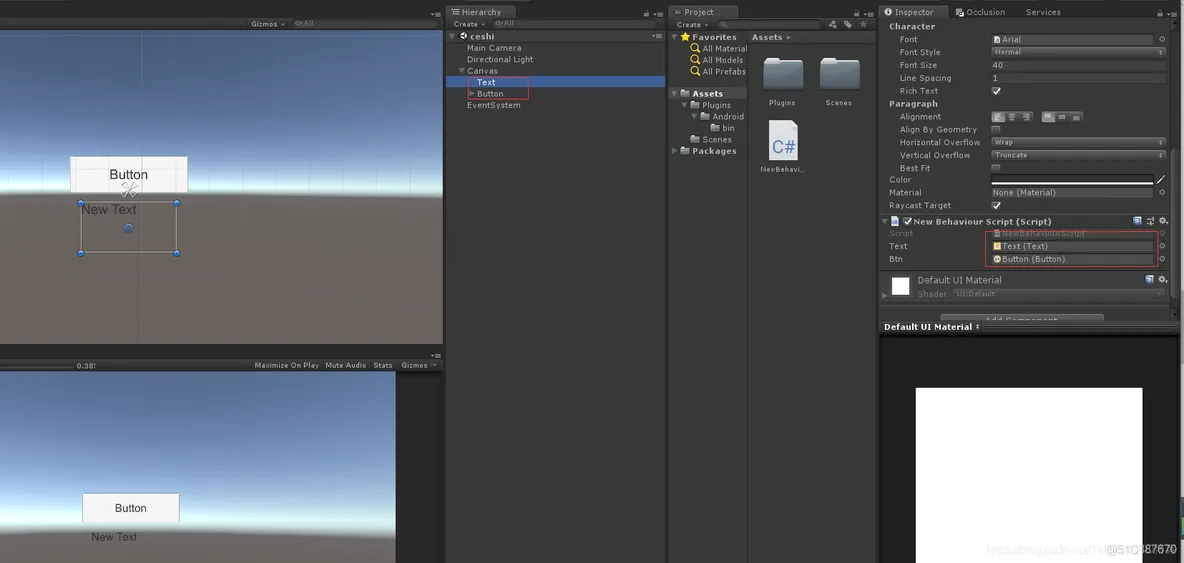Select right horizontal alignment icon
Viewport: 1184px width, 563px height.
(1026, 117)
